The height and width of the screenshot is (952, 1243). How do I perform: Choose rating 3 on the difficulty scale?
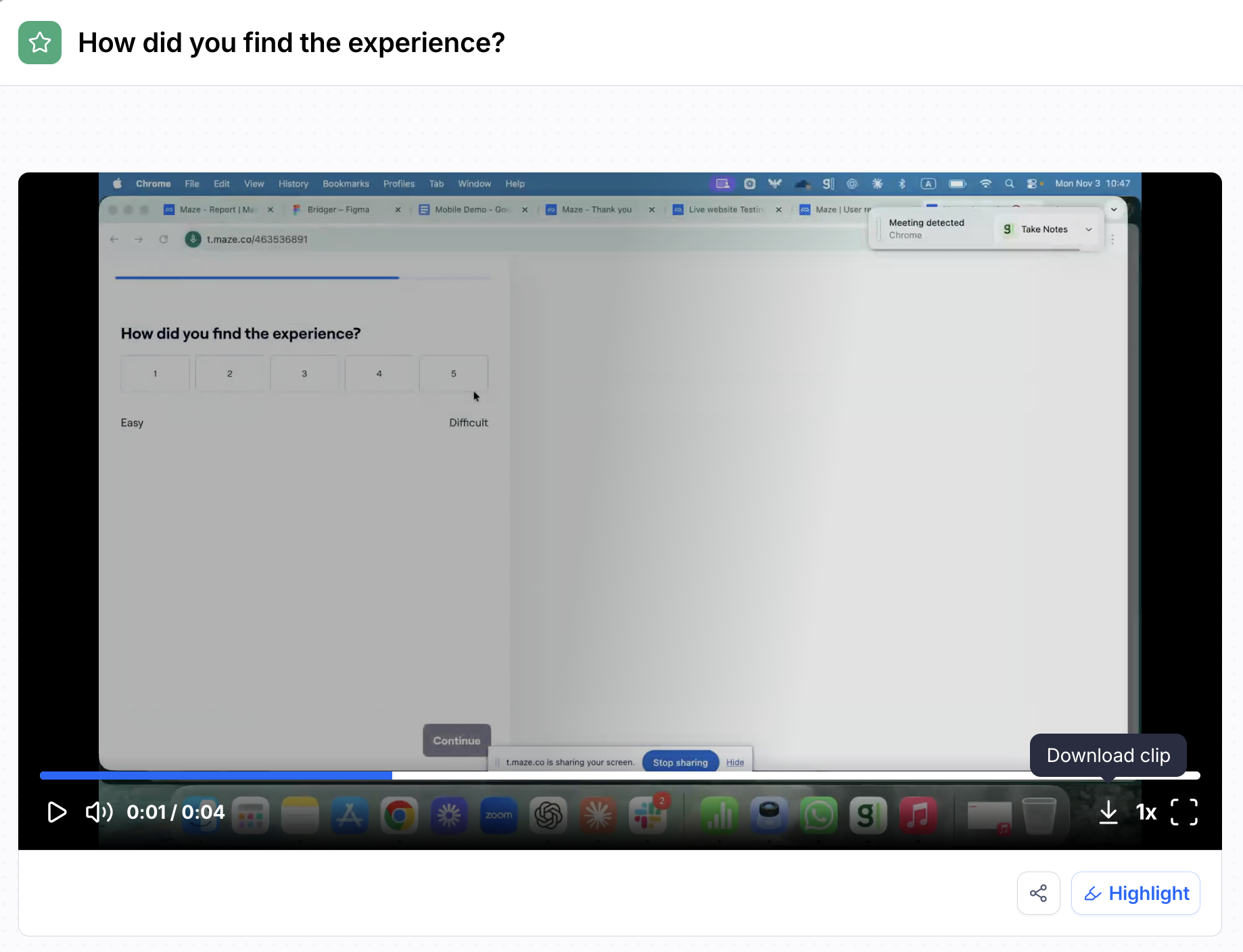coord(304,373)
